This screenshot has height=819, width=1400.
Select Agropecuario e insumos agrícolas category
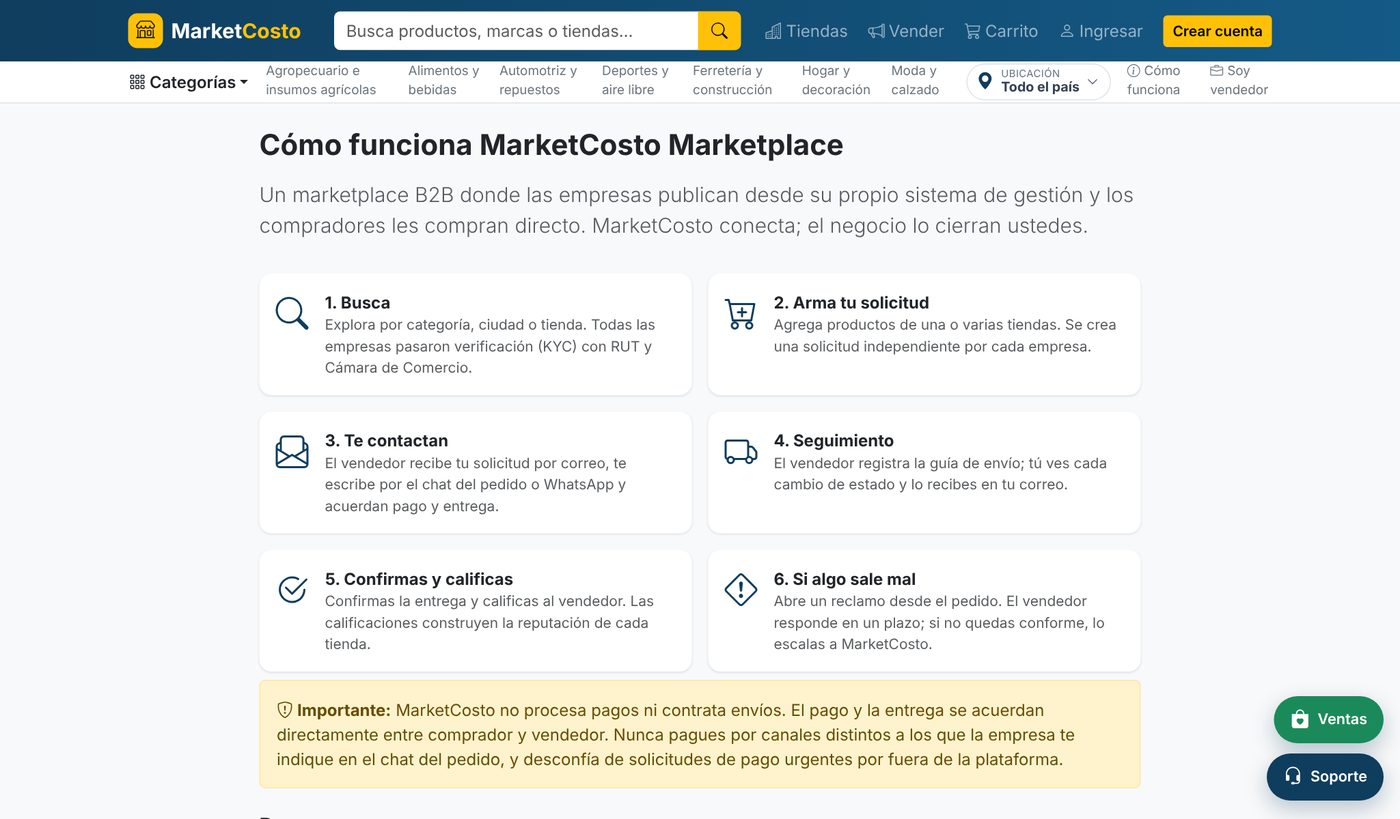tap(321, 80)
